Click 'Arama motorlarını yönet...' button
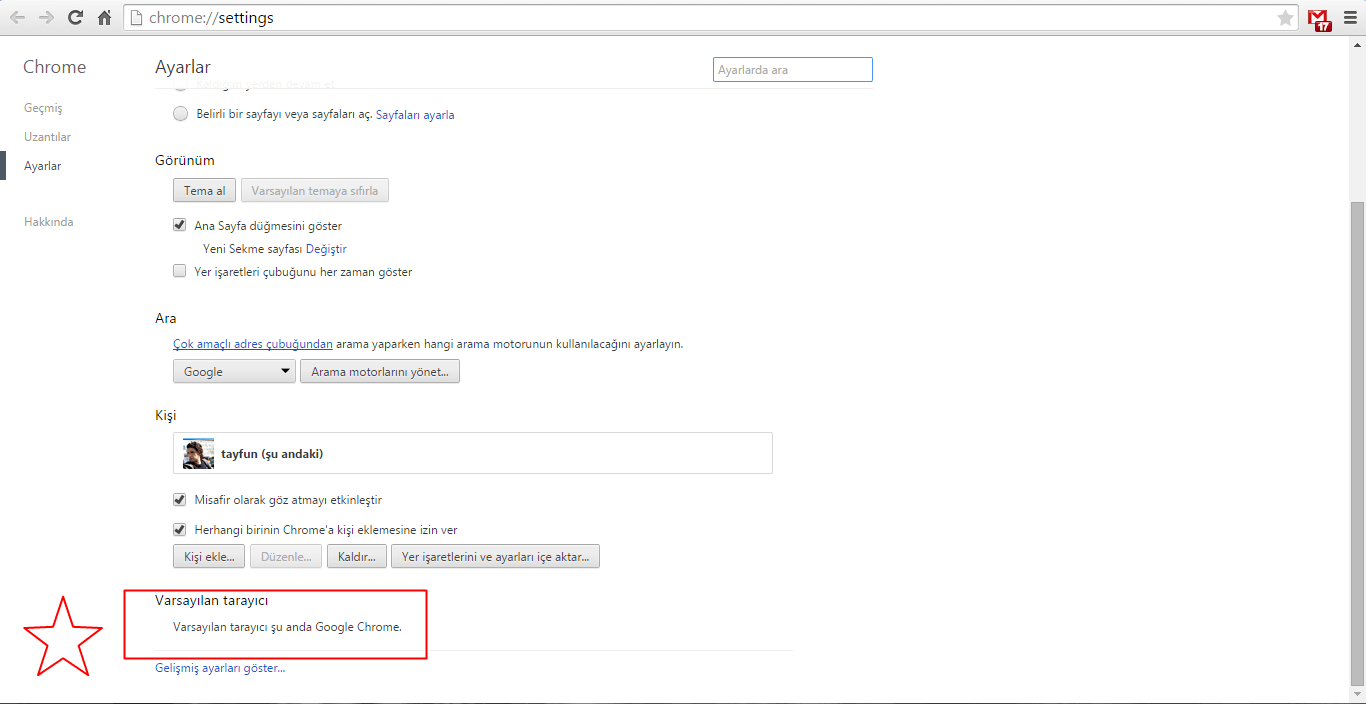 (x=380, y=371)
